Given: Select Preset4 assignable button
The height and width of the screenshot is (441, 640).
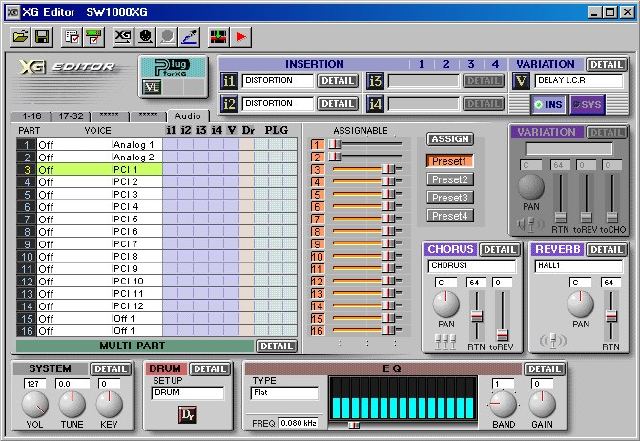Looking at the screenshot, I should tap(449, 216).
